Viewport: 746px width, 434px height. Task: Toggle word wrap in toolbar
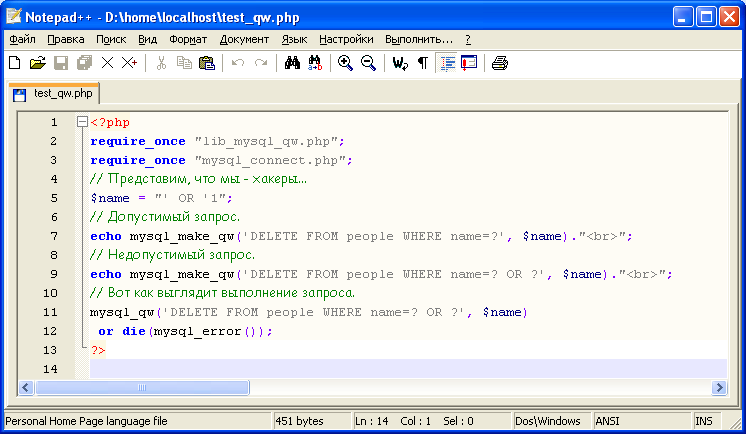coord(400,63)
